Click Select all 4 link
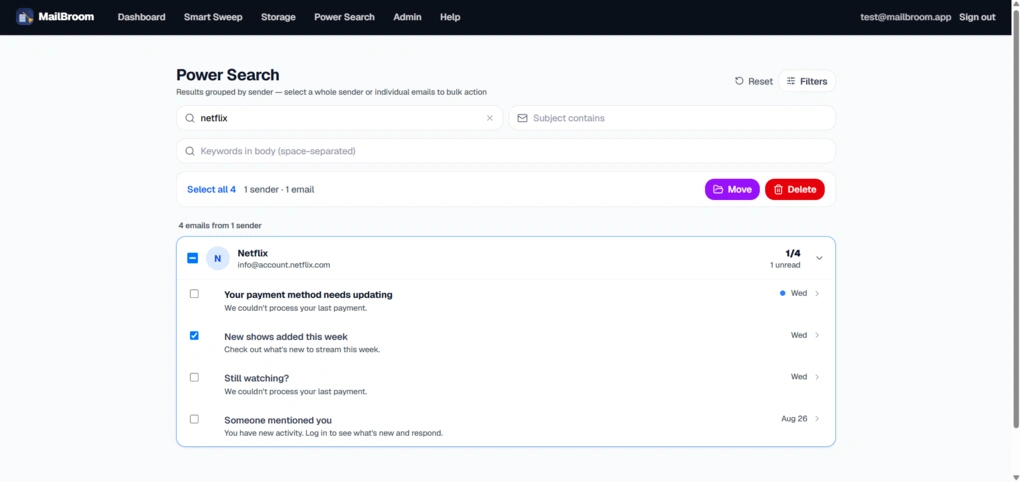Viewport: 1020px width, 482px height. click(211, 189)
